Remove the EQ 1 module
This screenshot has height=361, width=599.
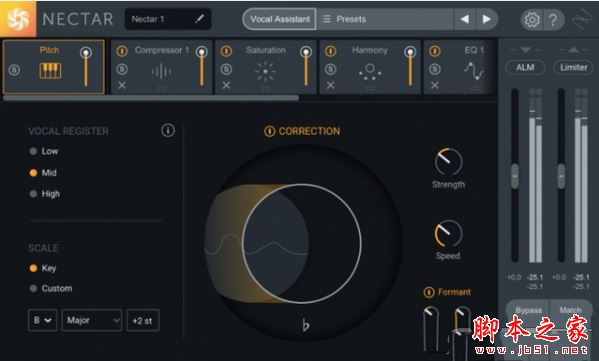coord(435,85)
